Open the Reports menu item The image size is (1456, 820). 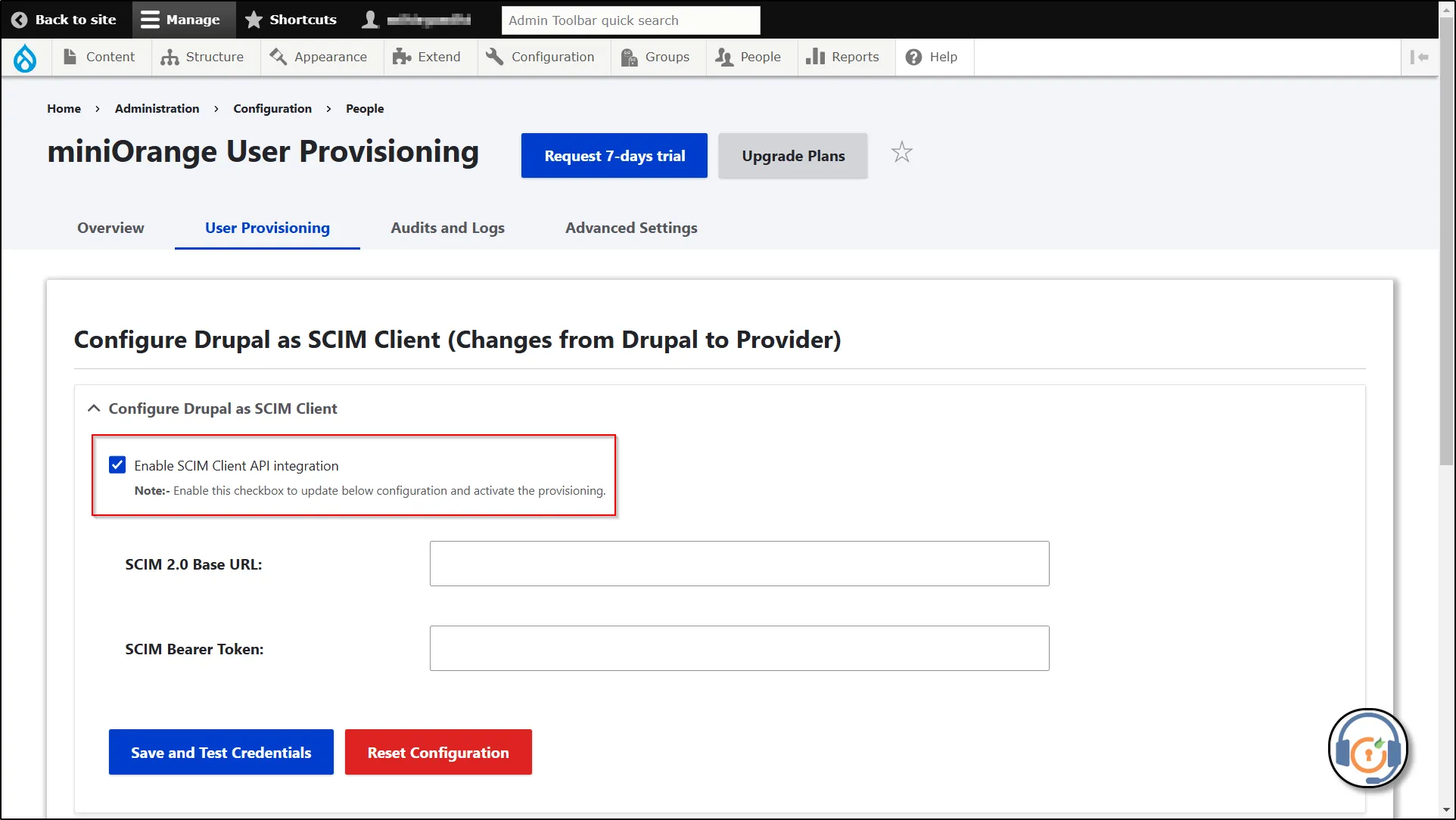pyautogui.click(x=846, y=57)
